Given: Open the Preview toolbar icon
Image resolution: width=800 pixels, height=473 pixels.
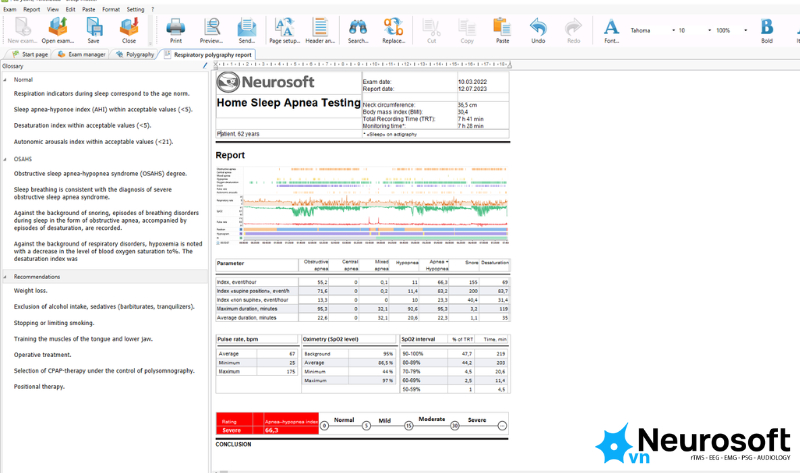Looking at the screenshot, I should click(211, 30).
